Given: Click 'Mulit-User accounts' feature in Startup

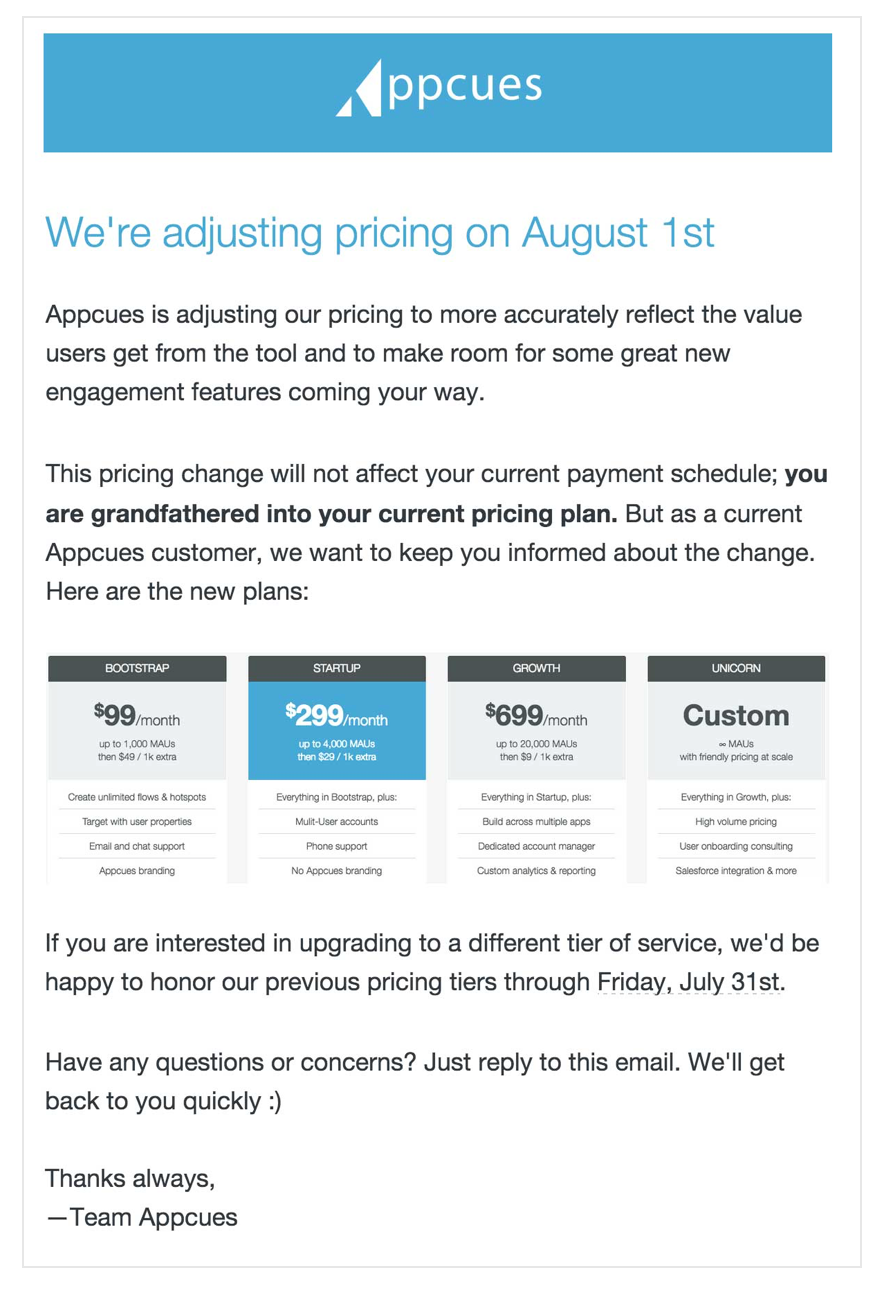Looking at the screenshot, I should coord(337,822).
